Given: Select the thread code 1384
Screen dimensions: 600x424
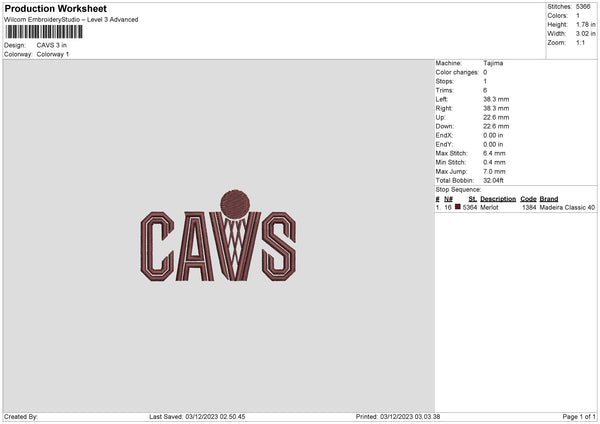Looking at the screenshot, I should coord(529,207).
